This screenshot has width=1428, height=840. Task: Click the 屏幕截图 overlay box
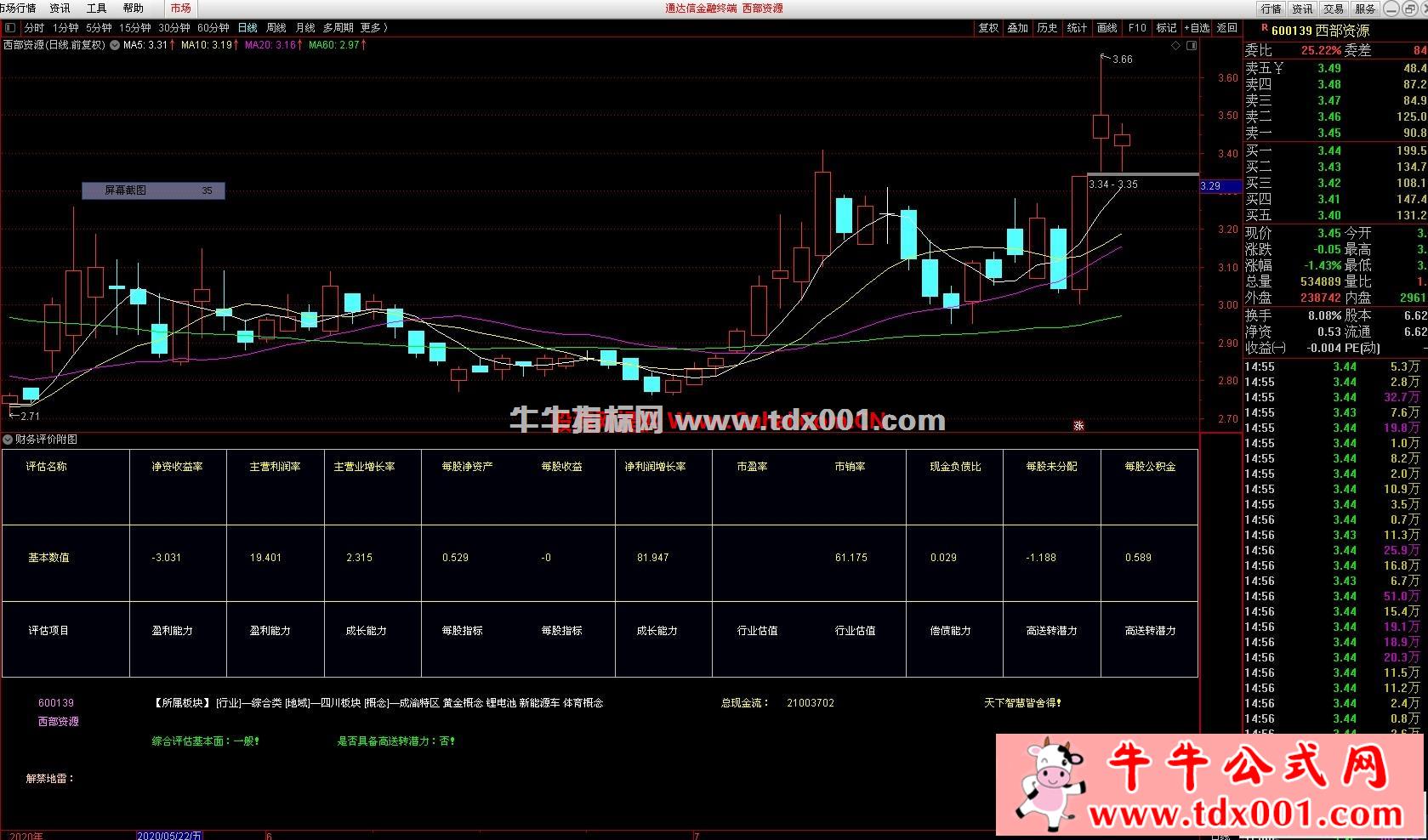(x=153, y=190)
